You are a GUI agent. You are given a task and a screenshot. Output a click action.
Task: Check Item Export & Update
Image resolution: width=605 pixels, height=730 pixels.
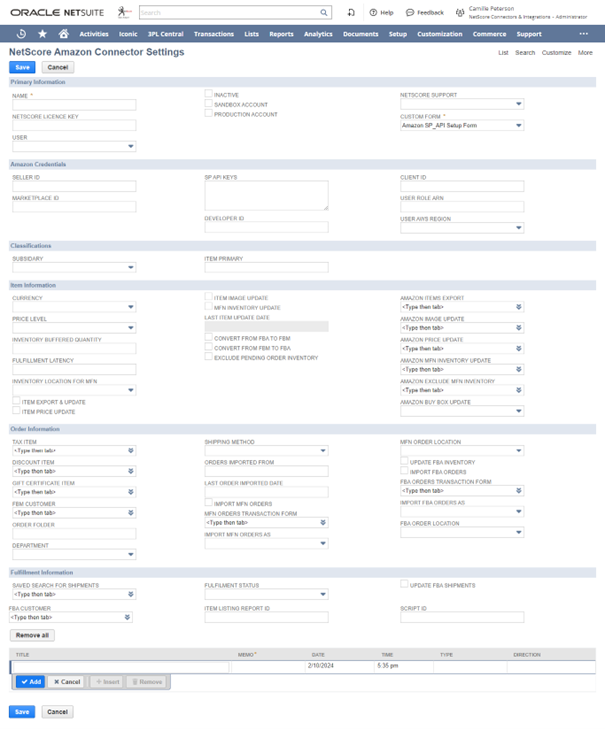(x=16, y=401)
